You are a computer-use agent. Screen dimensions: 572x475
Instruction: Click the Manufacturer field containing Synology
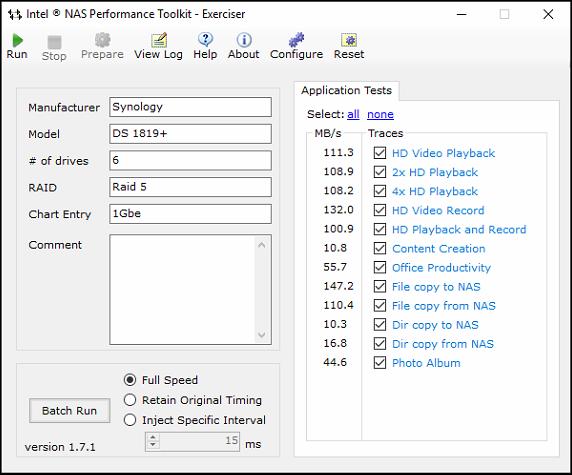190,107
